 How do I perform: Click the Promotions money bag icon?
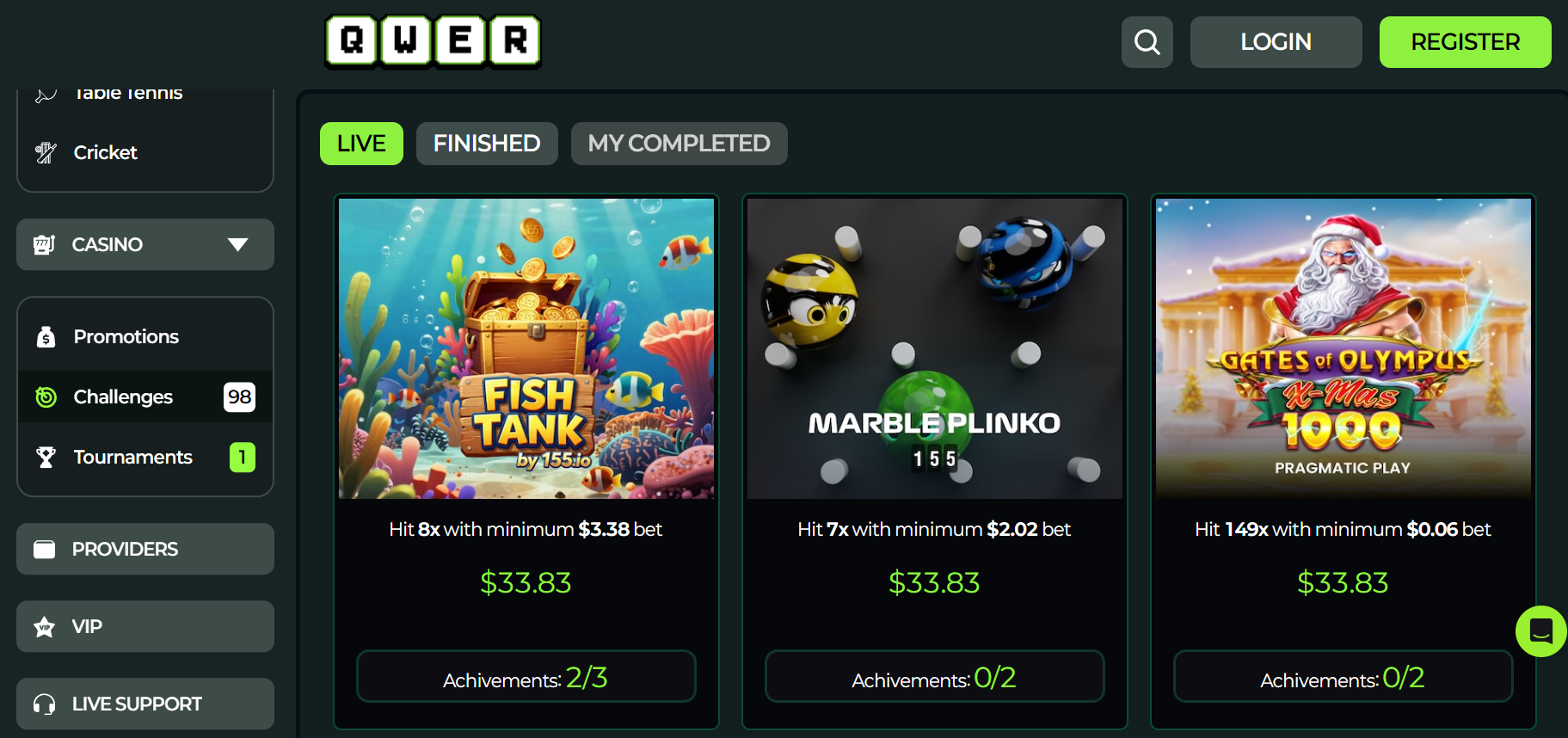pos(46,336)
